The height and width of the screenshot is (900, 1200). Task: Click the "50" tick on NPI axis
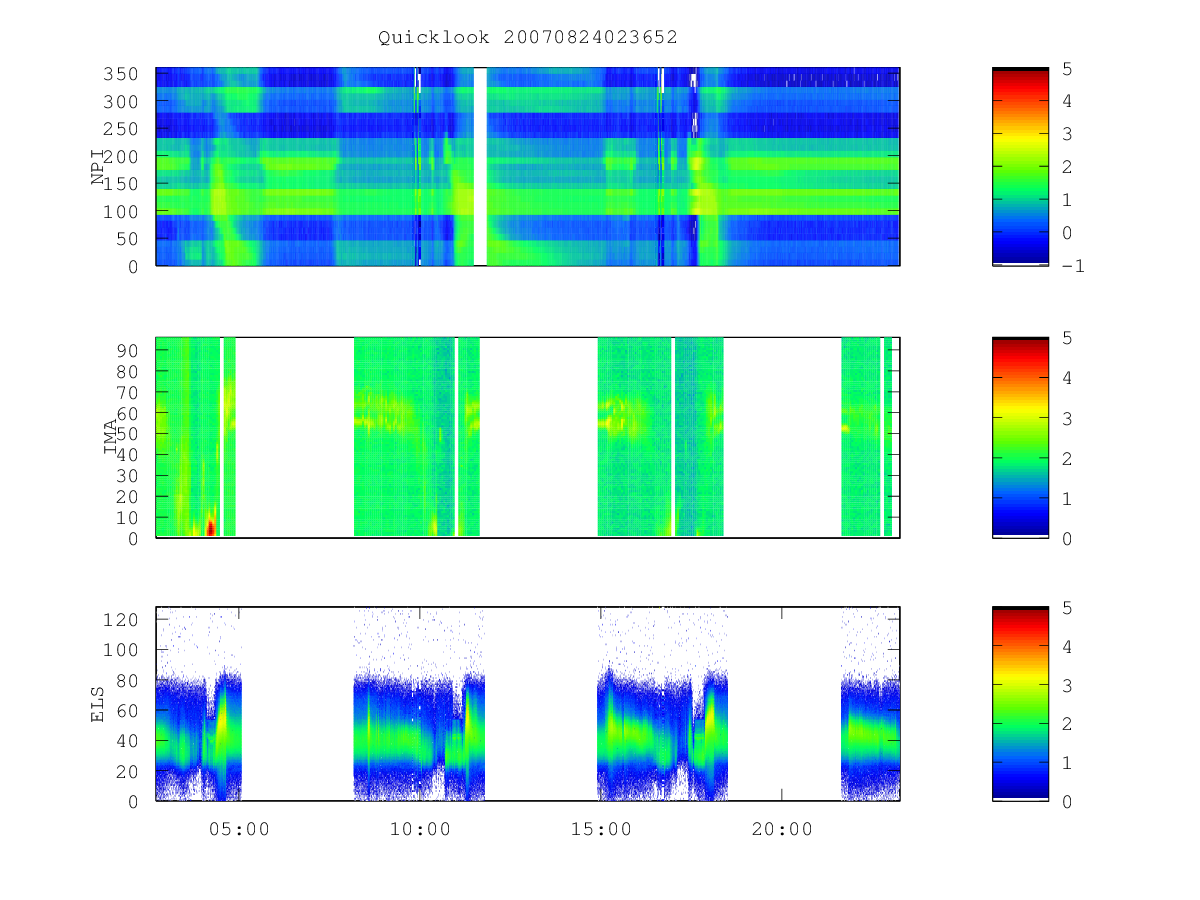(128, 239)
